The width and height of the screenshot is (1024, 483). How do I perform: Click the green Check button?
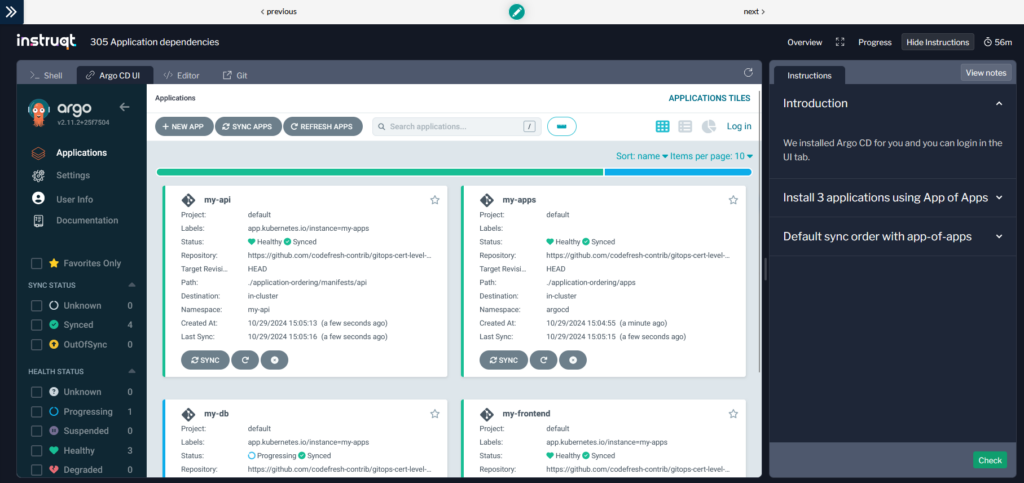[x=990, y=460]
